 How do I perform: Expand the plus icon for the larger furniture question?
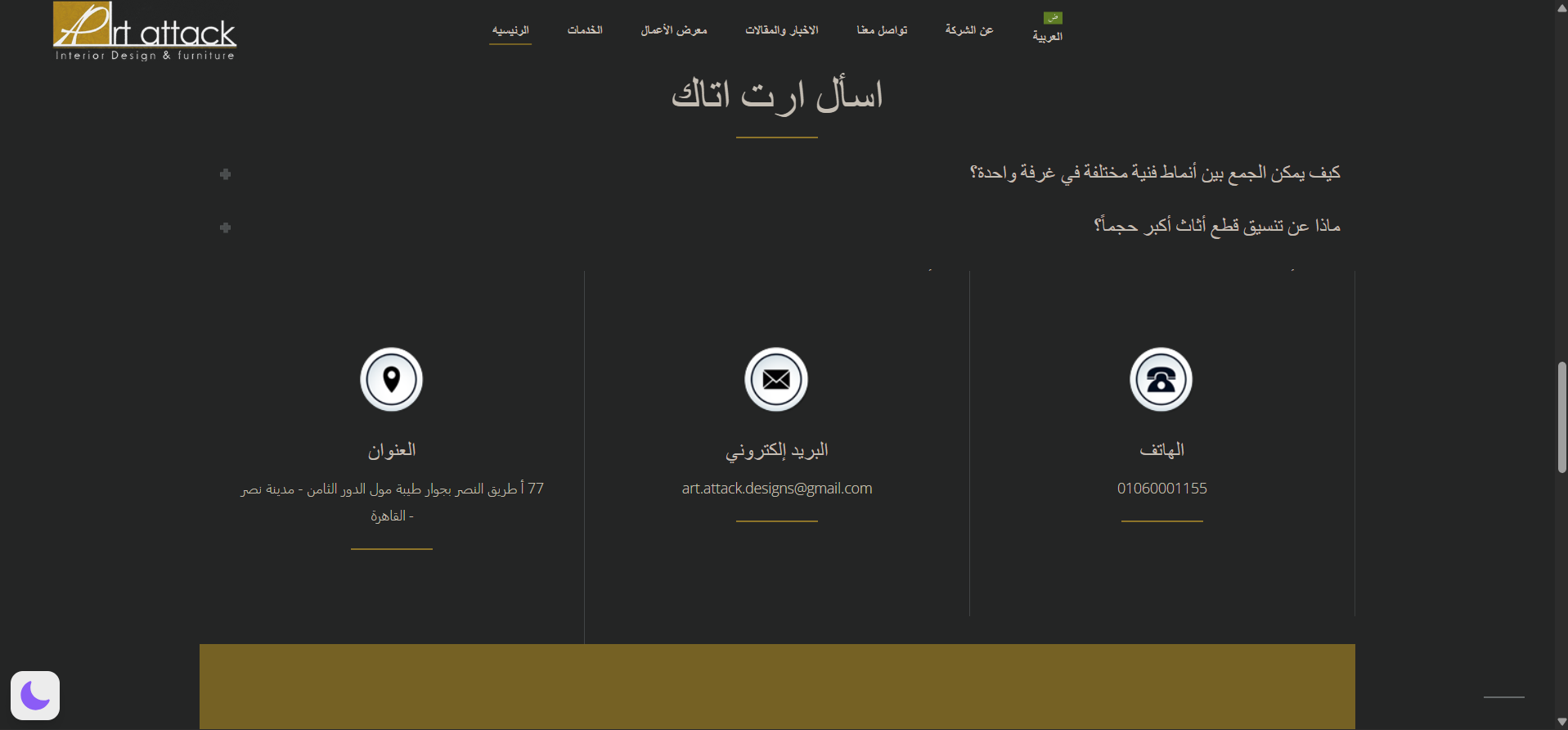225,228
